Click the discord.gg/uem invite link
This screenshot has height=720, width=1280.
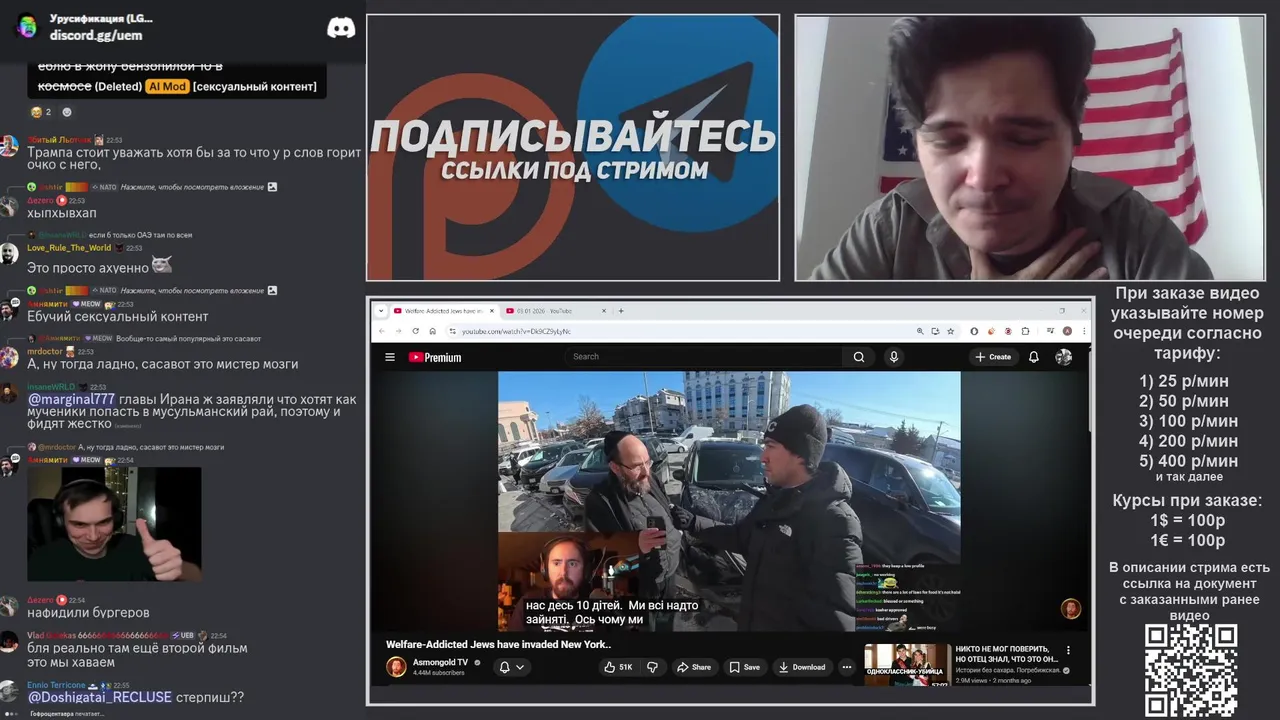coord(96,35)
